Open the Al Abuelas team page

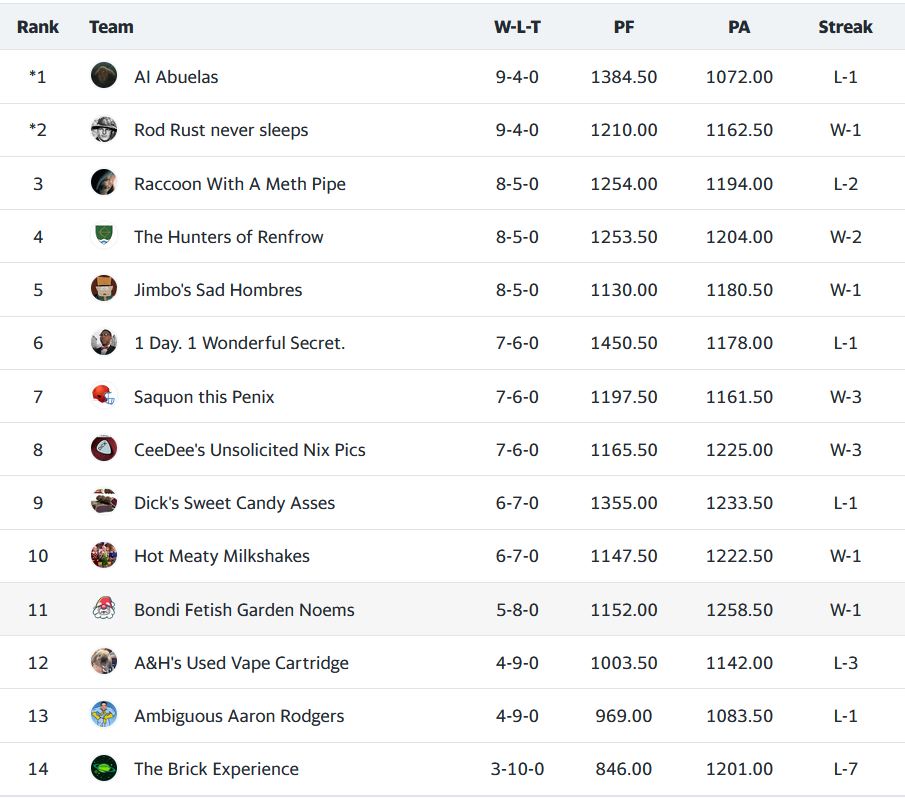pyautogui.click(x=176, y=77)
